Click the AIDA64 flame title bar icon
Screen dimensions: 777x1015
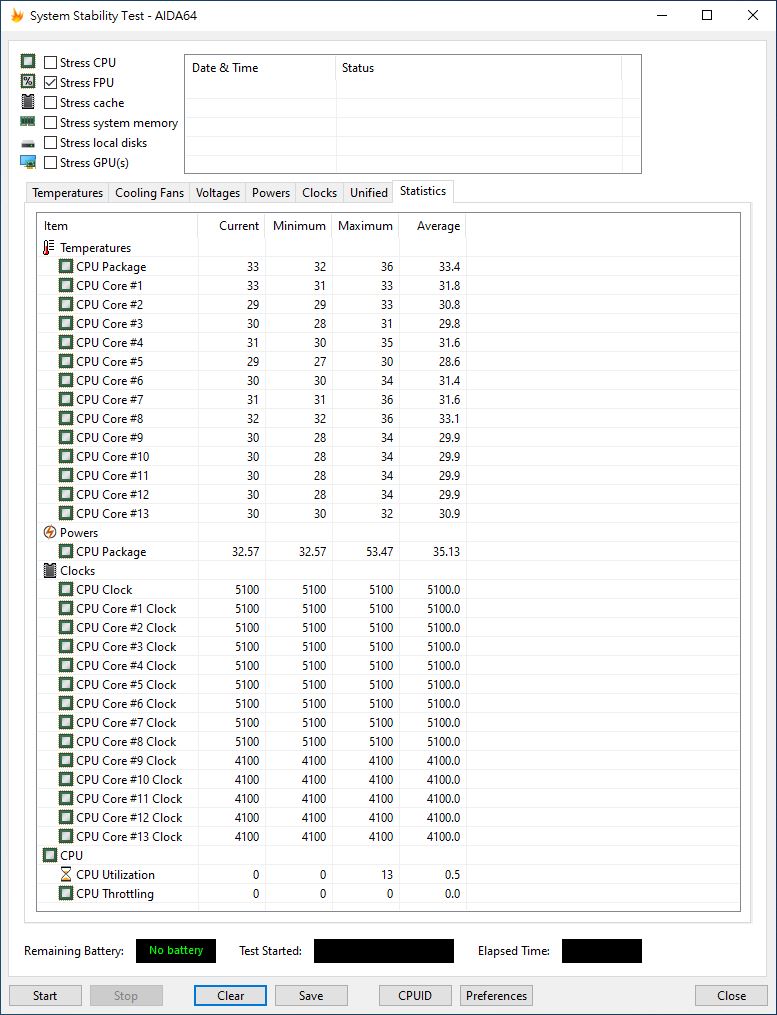17,15
